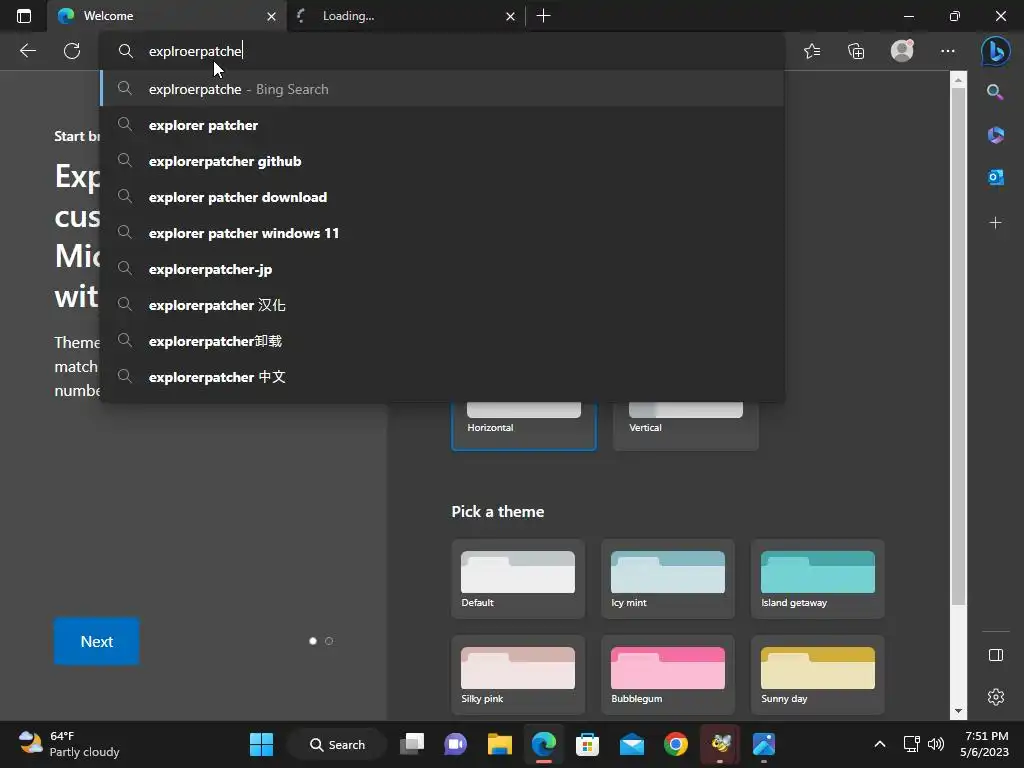Add a sidebar app with plus icon
This screenshot has width=1024, height=768.
point(995,223)
